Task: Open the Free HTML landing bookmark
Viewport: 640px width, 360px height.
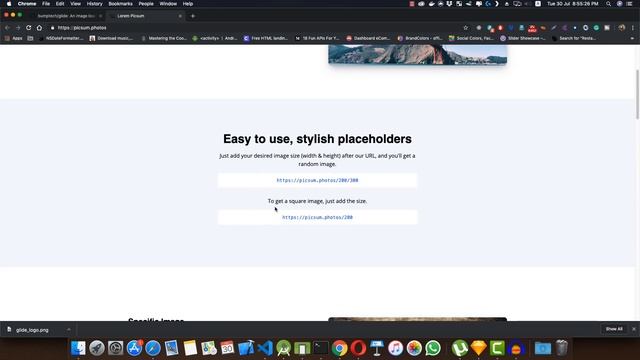Action: [266, 38]
